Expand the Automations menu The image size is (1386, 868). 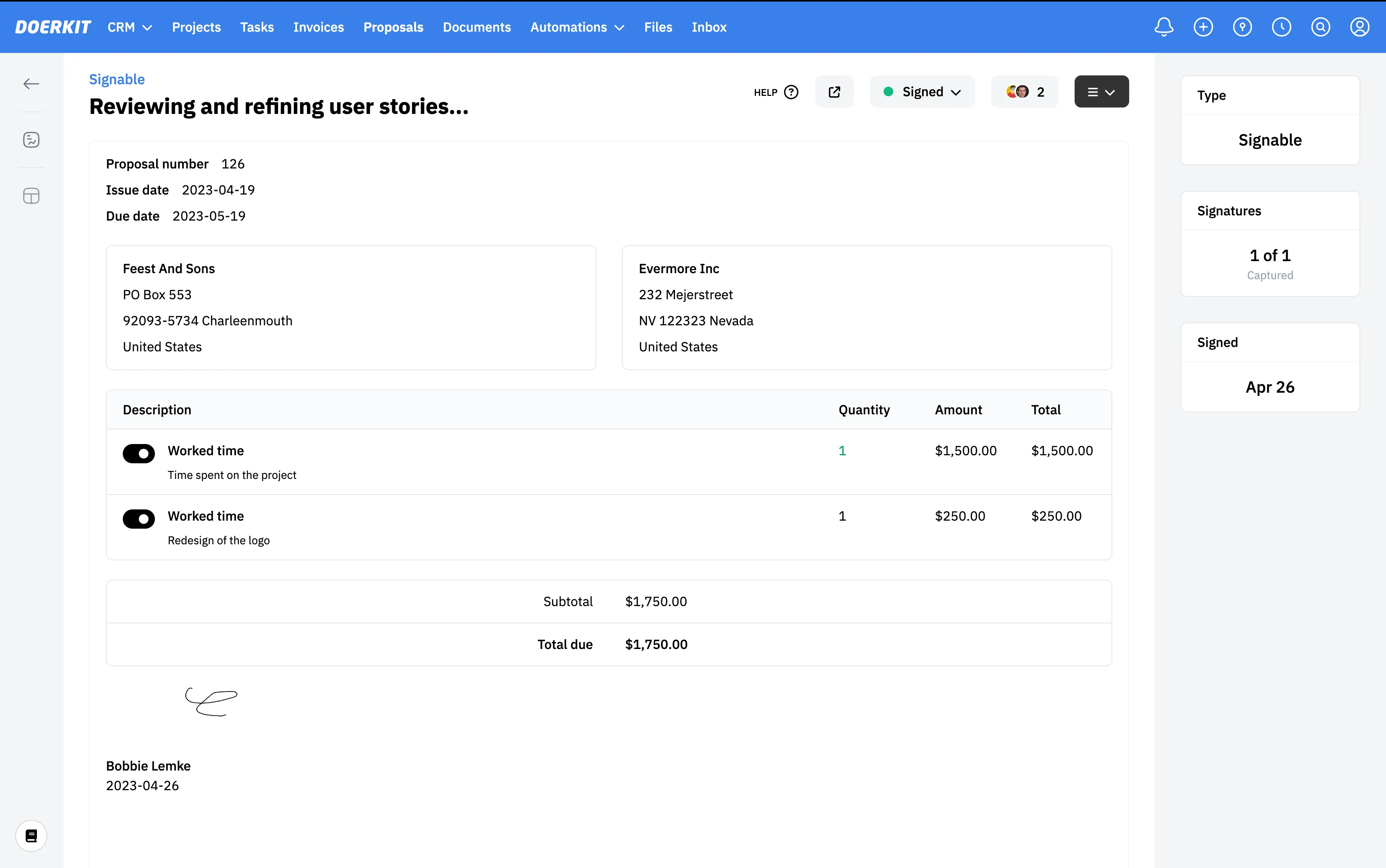(577, 27)
